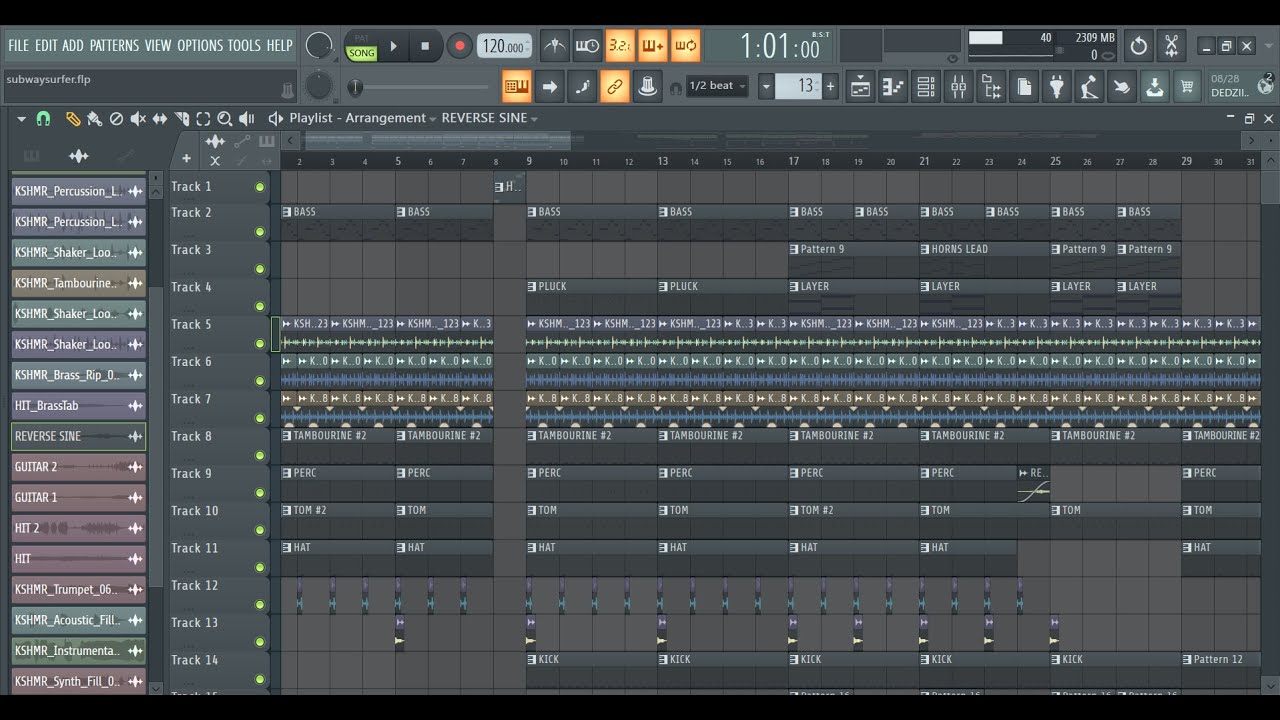Select the select tool in Playlist toolbar
The image size is (1280, 720).
[x=203, y=119]
